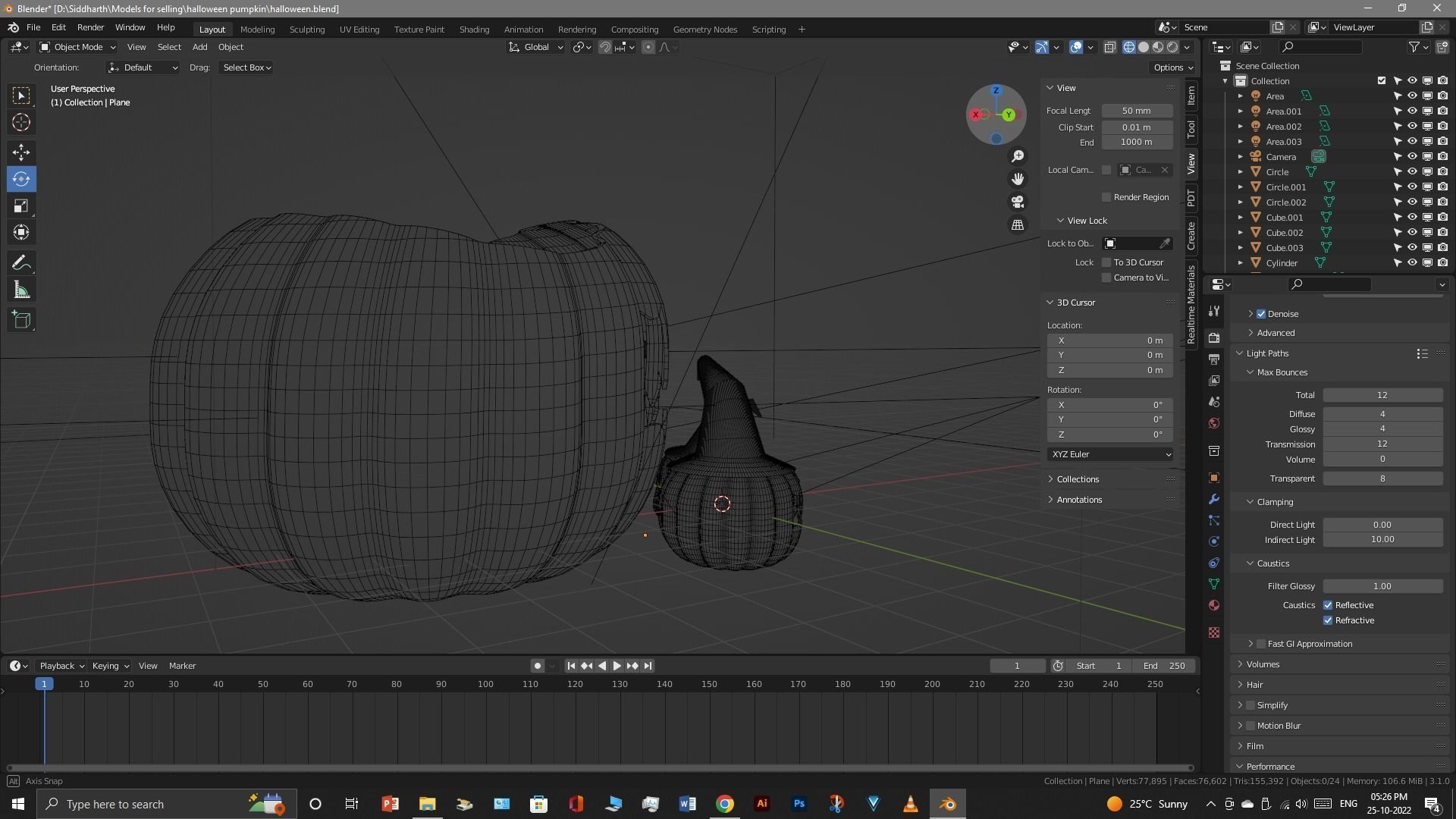Open the timeline Keying popover
This screenshot has width=1456, height=819.
[110, 666]
